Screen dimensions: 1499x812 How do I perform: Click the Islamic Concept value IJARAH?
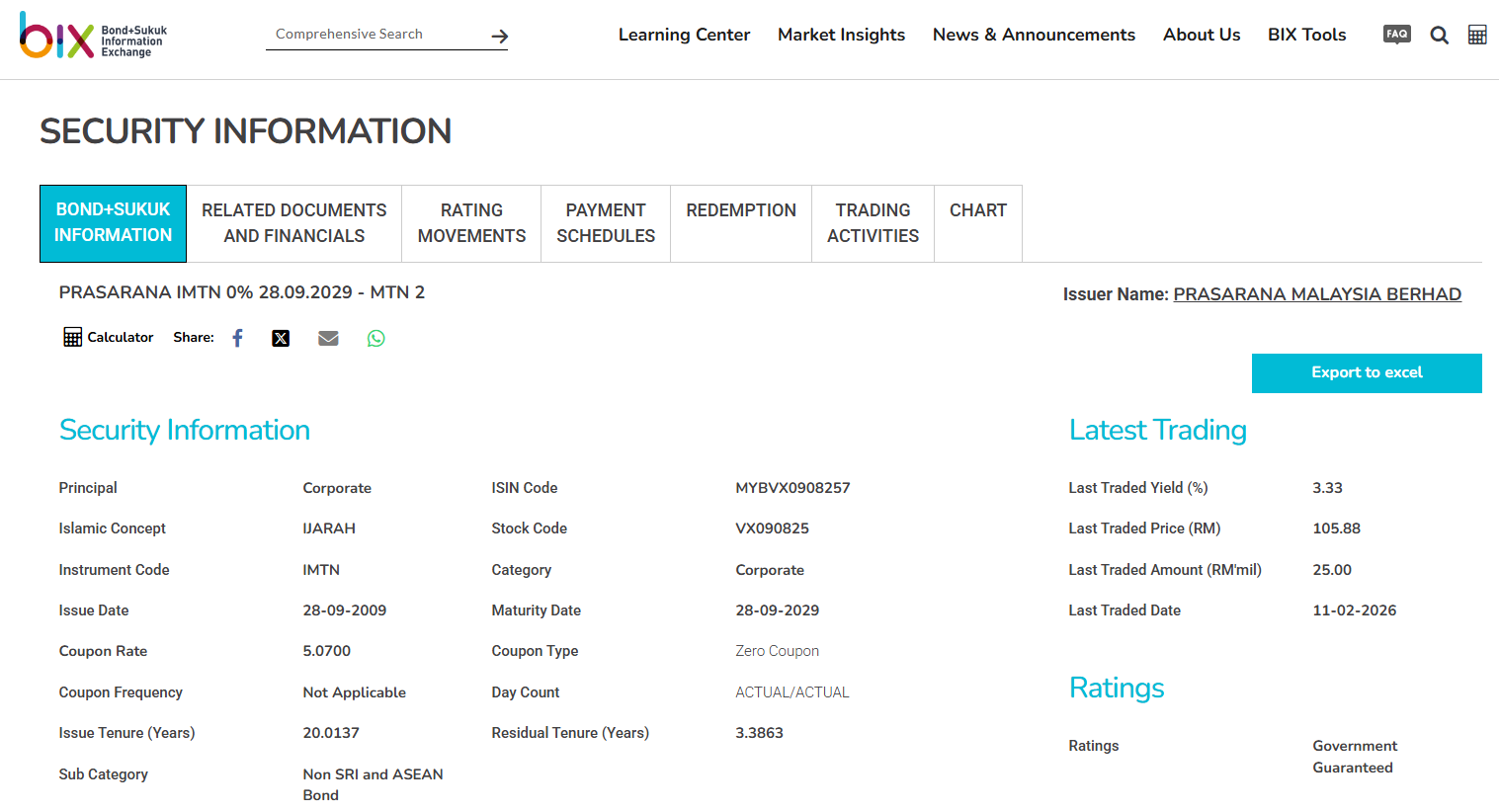329,528
